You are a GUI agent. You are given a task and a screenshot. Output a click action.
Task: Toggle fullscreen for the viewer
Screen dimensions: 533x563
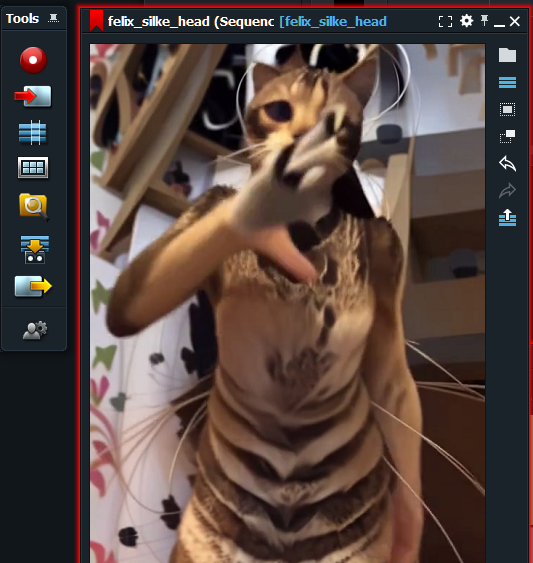pos(445,21)
